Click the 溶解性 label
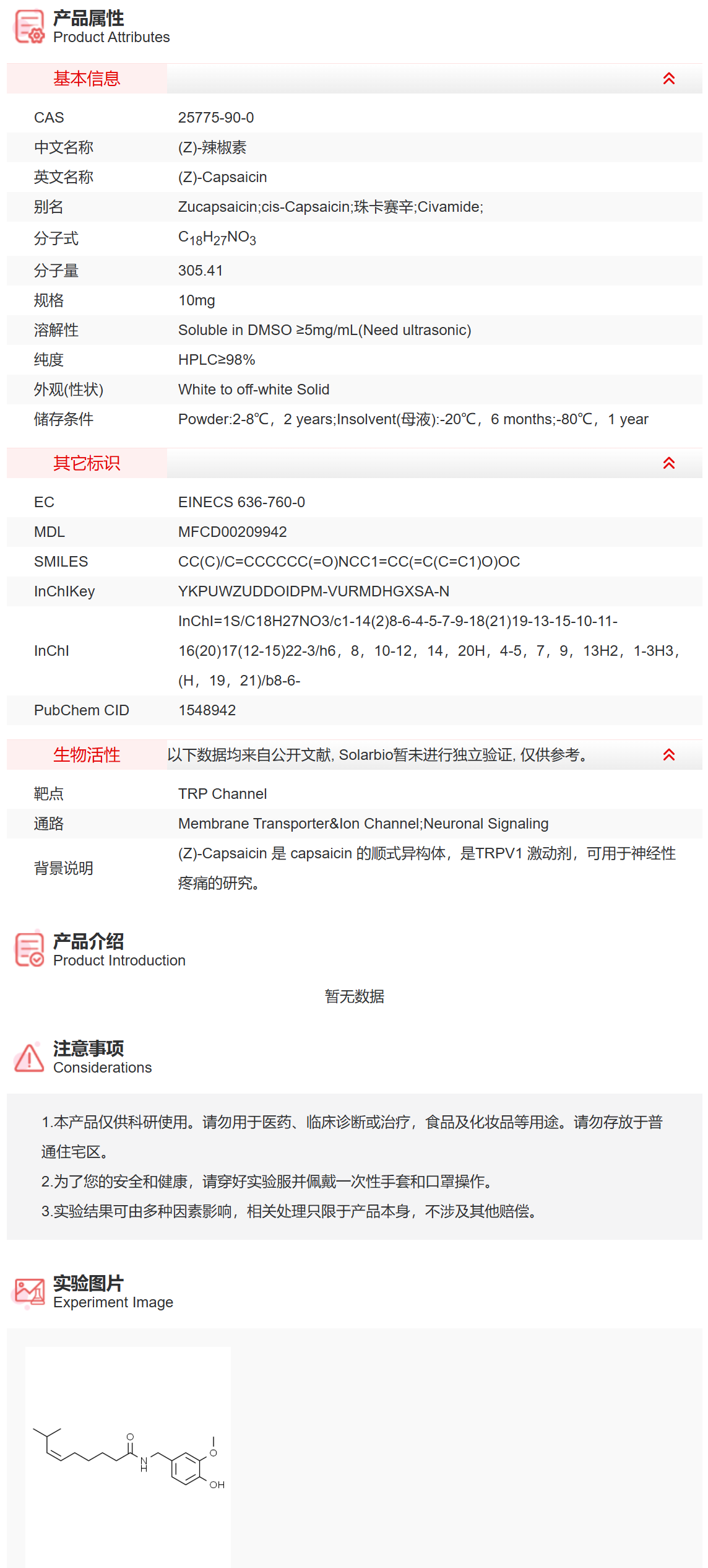708x1568 pixels. tap(56, 330)
